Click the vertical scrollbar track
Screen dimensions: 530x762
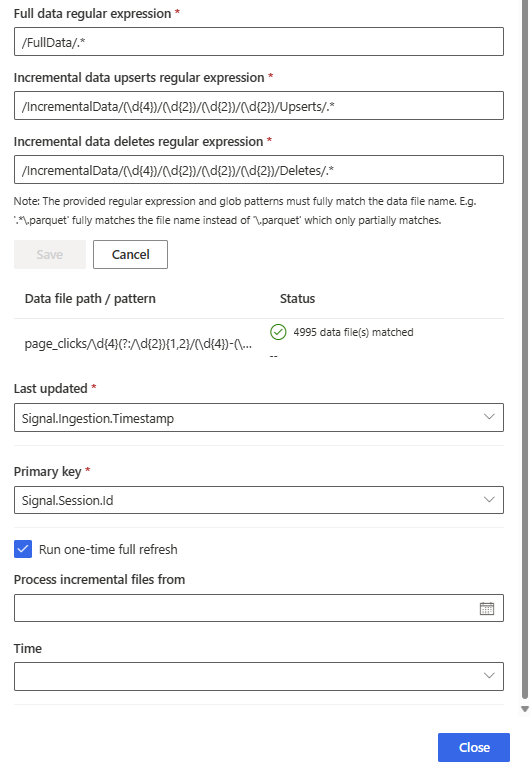click(x=525, y=350)
